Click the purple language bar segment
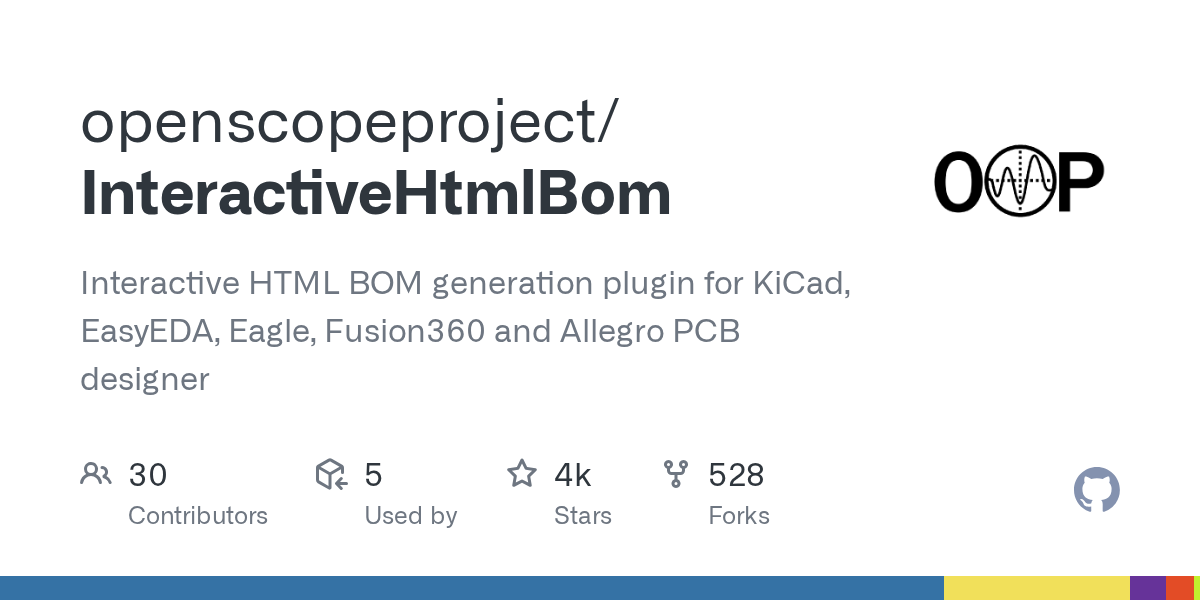Screen dimensions: 1200x600 coord(1147,588)
